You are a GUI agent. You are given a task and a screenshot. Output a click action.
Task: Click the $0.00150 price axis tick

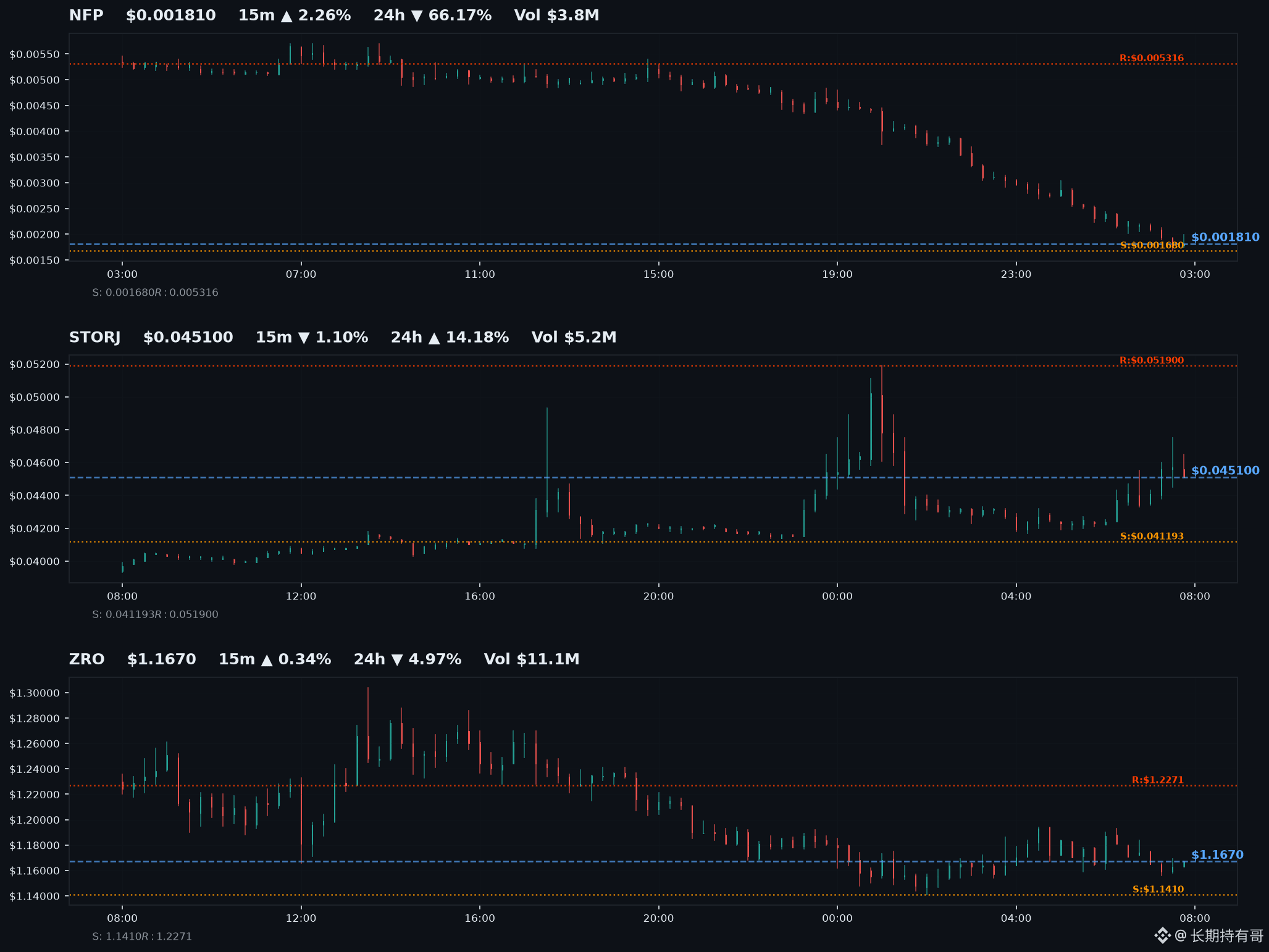[35, 260]
